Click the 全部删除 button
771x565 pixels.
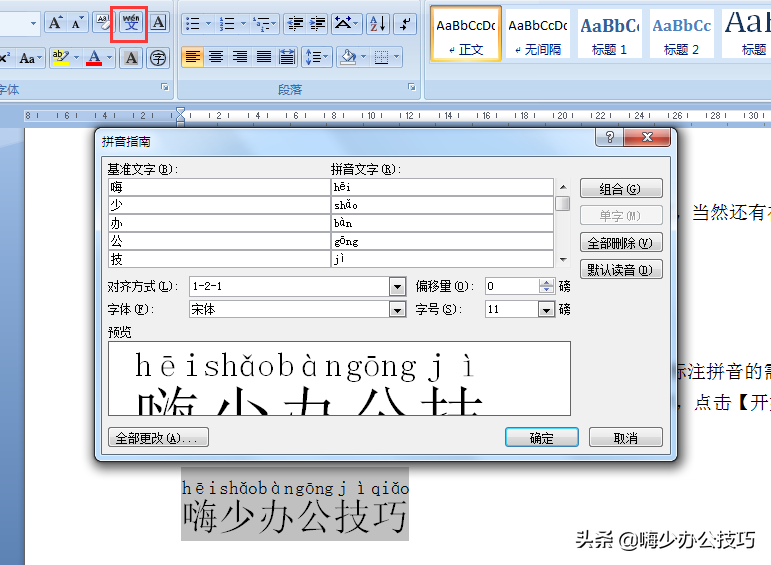tap(621, 243)
